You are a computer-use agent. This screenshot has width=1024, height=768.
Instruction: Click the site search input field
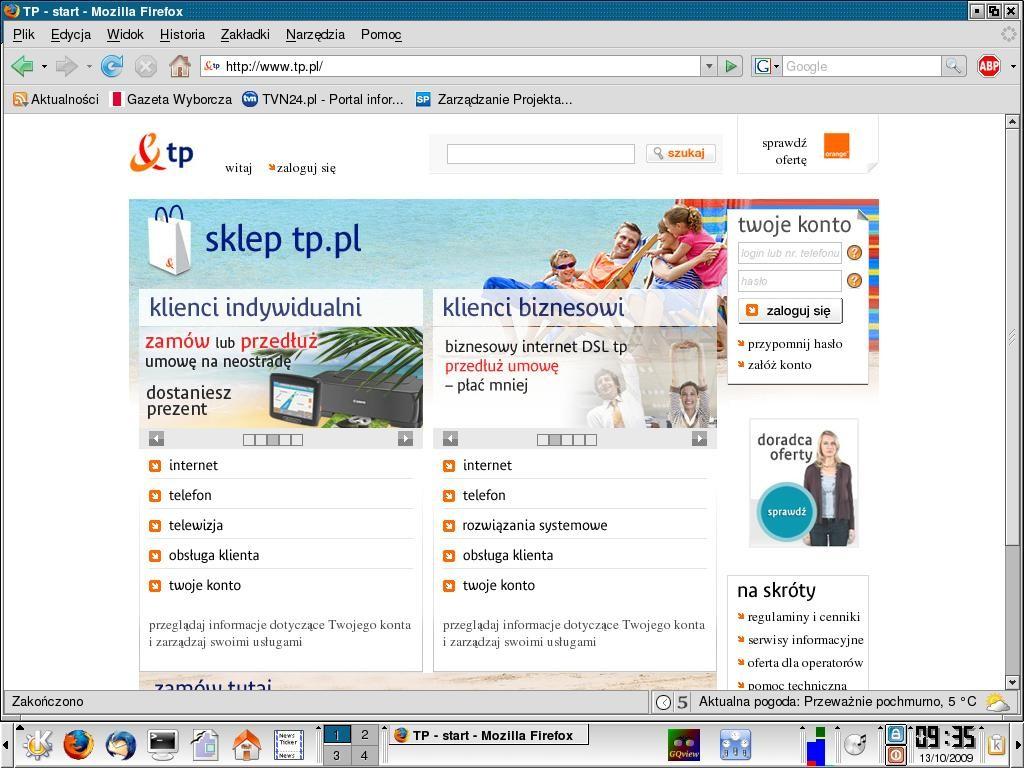pos(540,154)
